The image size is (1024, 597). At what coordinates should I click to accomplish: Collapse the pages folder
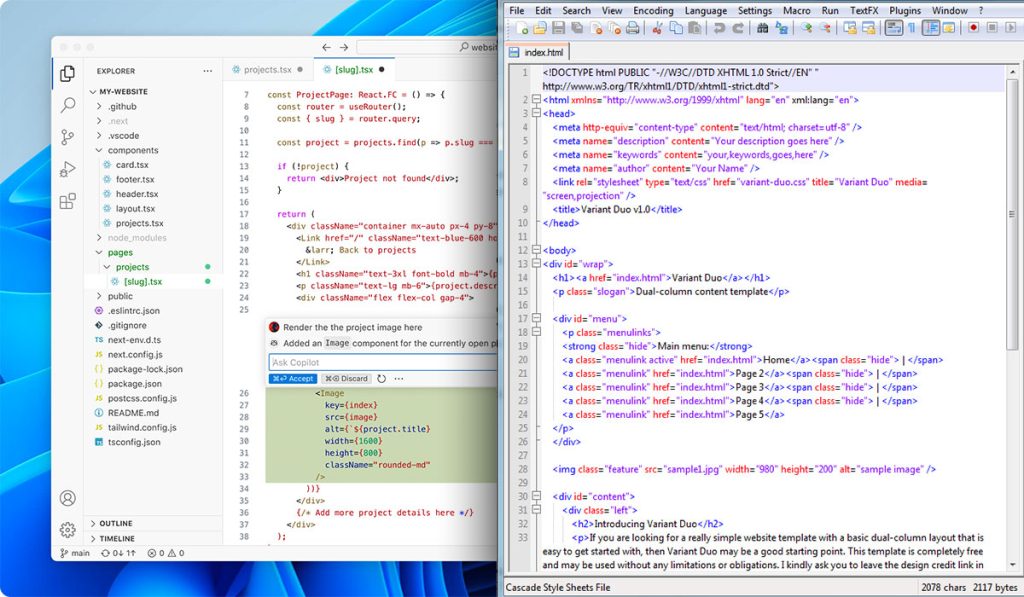tap(153, 252)
